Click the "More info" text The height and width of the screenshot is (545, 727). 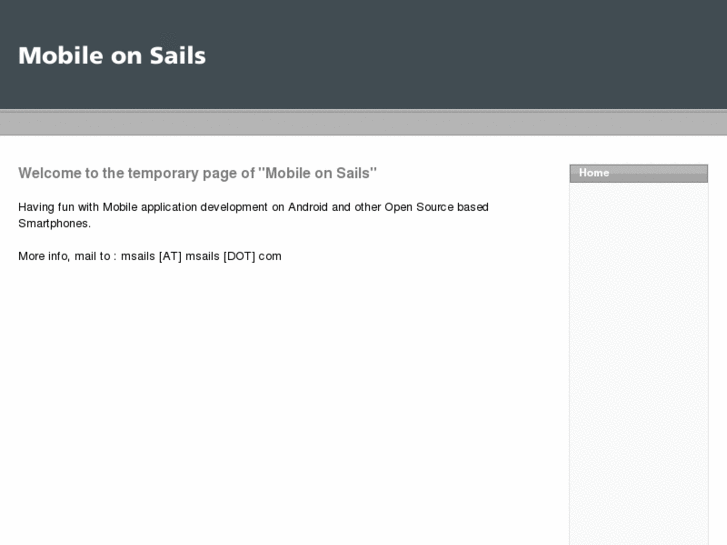[x=43, y=256]
